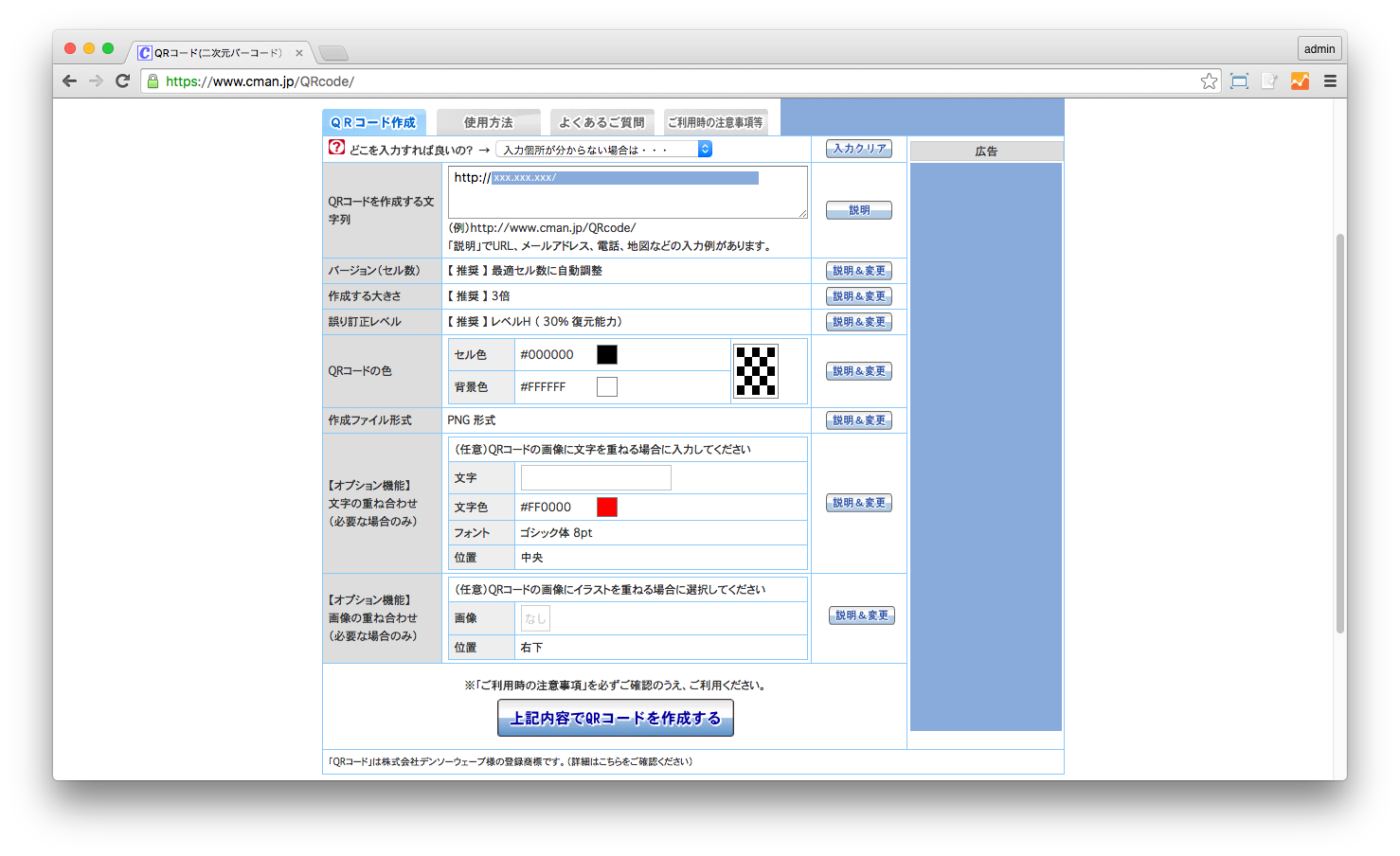Viewport: 1400px width, 856px height.
Task: Click 説明&変更 for 作成する大きさ
Action: click(859, 296)
